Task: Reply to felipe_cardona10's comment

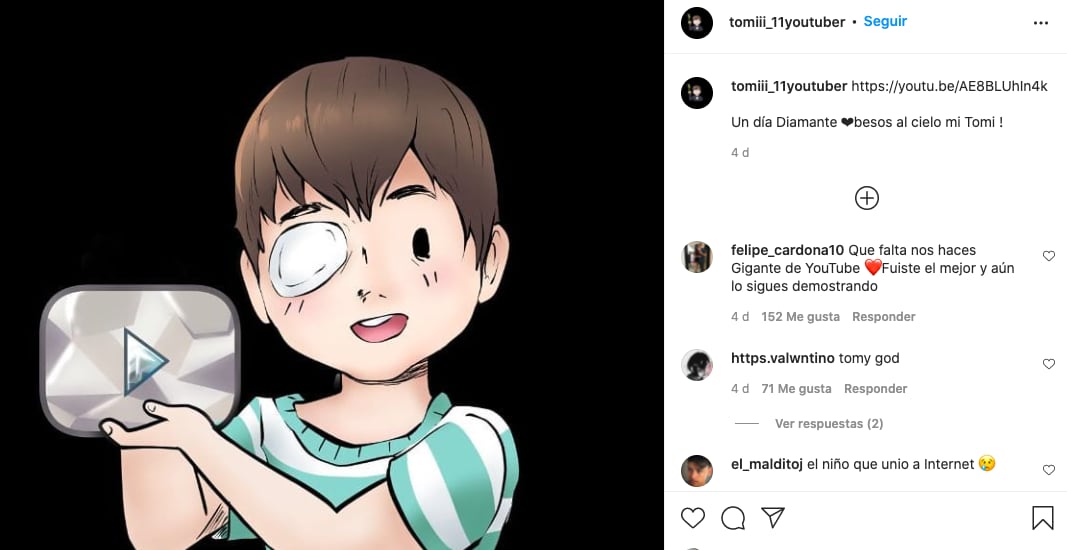Action: [x=883, y=317]
